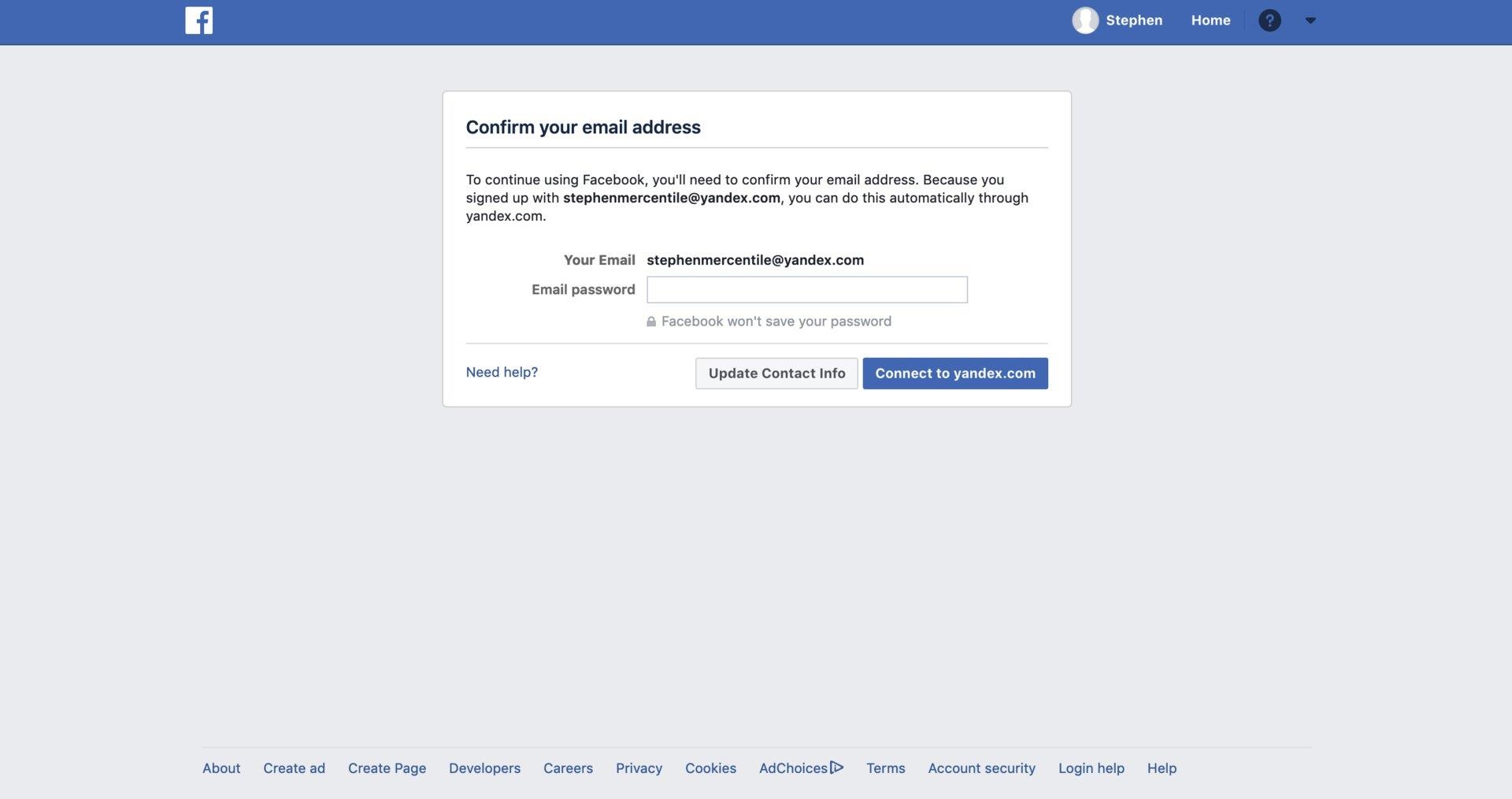1512x799 pixels.
Task: Click Stephen's profile picture icon
Action: (1084, 20)
